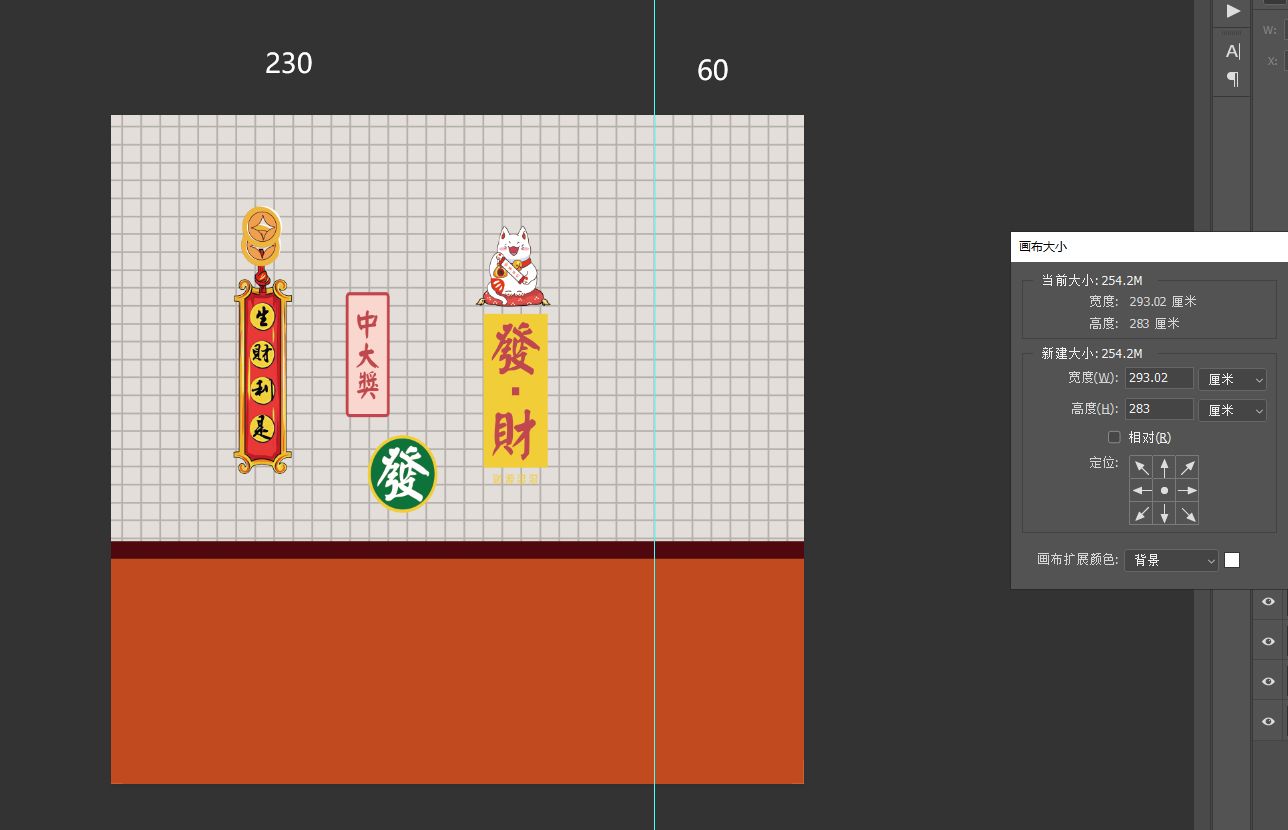Open the Character panel icon
This screenshot has width=1288, height=830.
[1233, 51]
